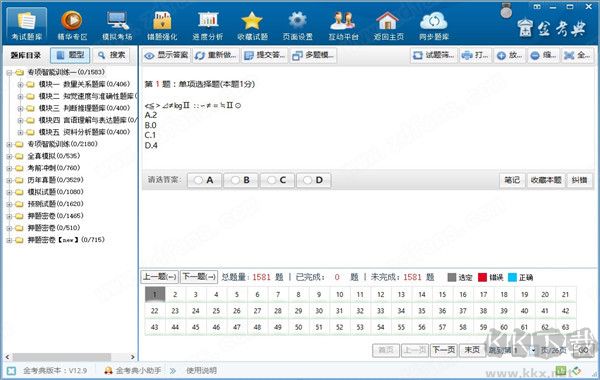
Task: Select answer option D radio button
Action: click(x=308, y=180)
